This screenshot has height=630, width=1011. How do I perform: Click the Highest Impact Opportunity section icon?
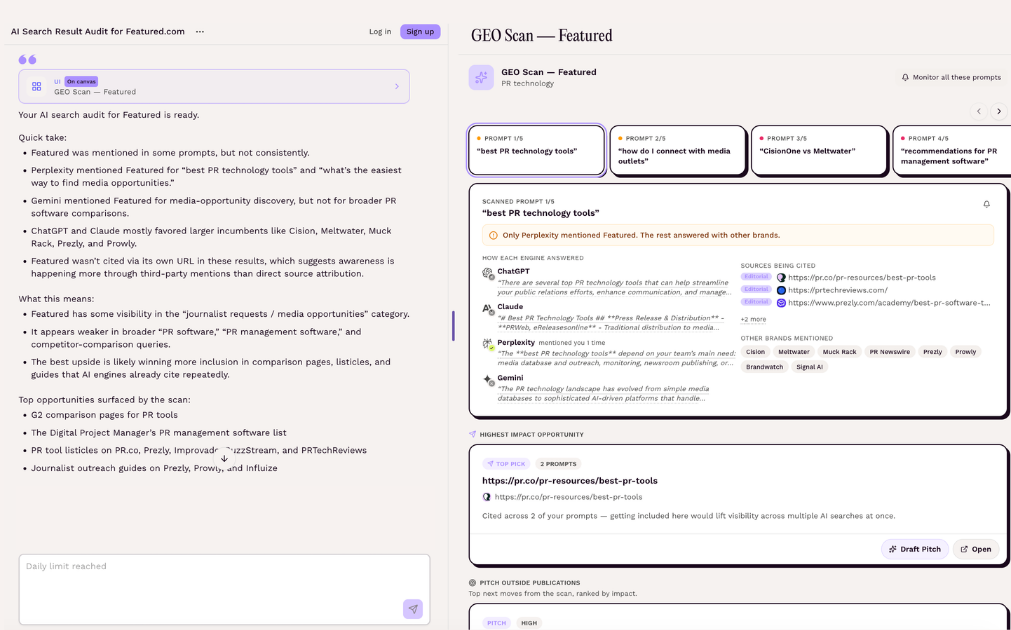[473, 435]
